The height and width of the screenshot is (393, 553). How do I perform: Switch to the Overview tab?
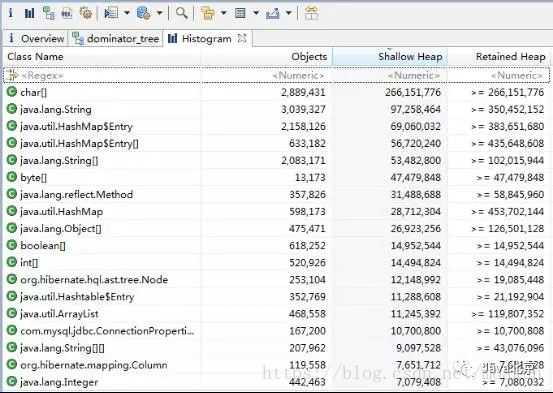pos(36,38)
